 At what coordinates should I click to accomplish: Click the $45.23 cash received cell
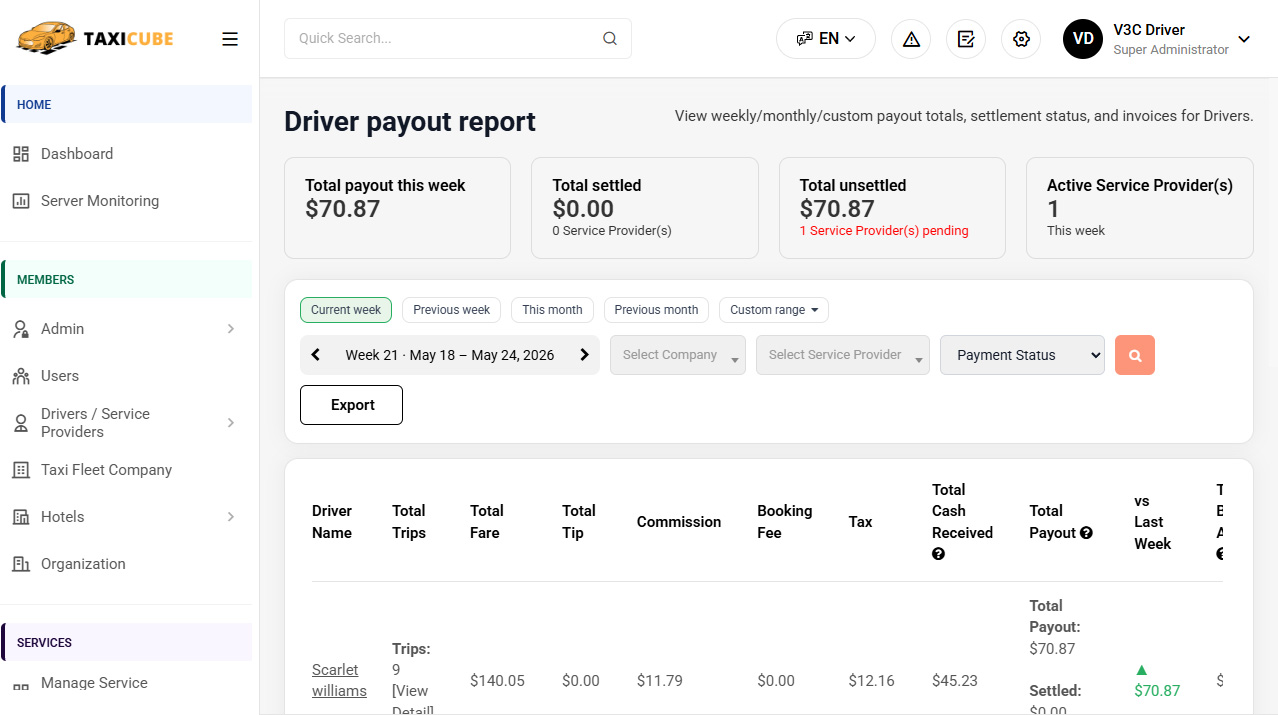coord(955,681)
